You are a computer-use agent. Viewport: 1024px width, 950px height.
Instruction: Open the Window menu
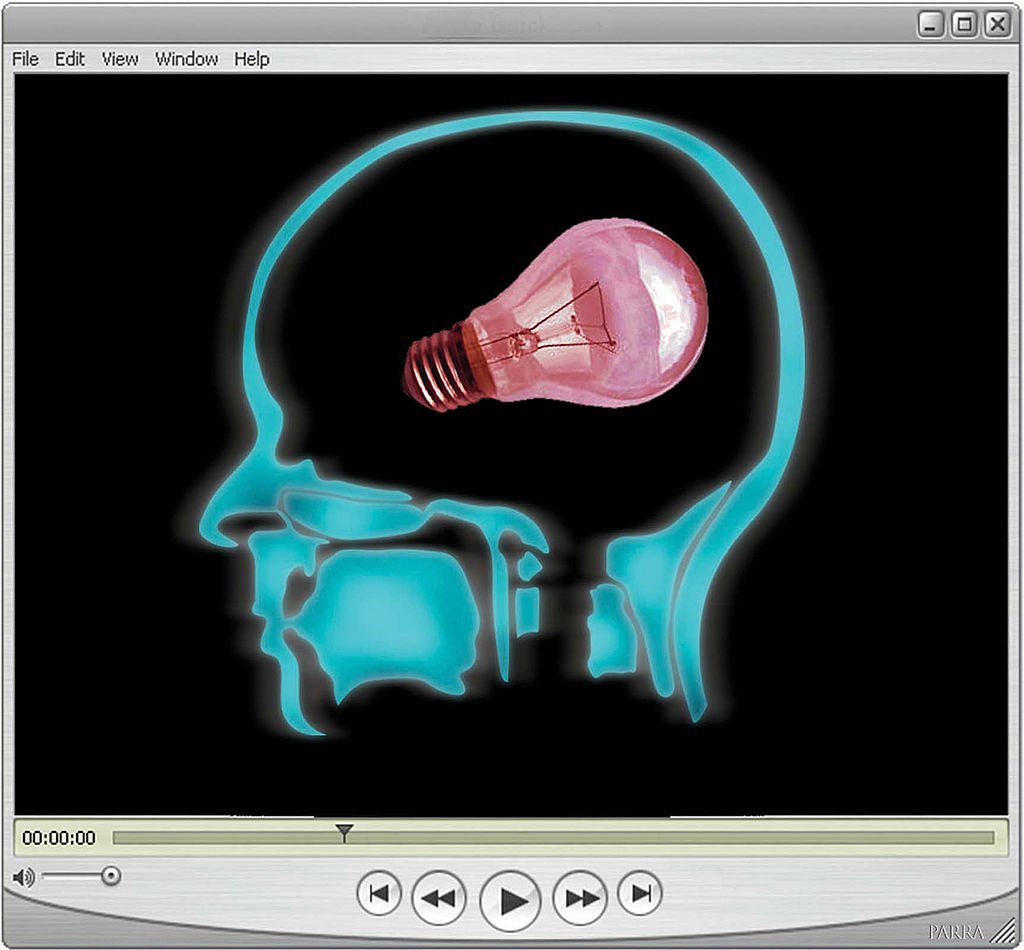(x=186, y=59)
